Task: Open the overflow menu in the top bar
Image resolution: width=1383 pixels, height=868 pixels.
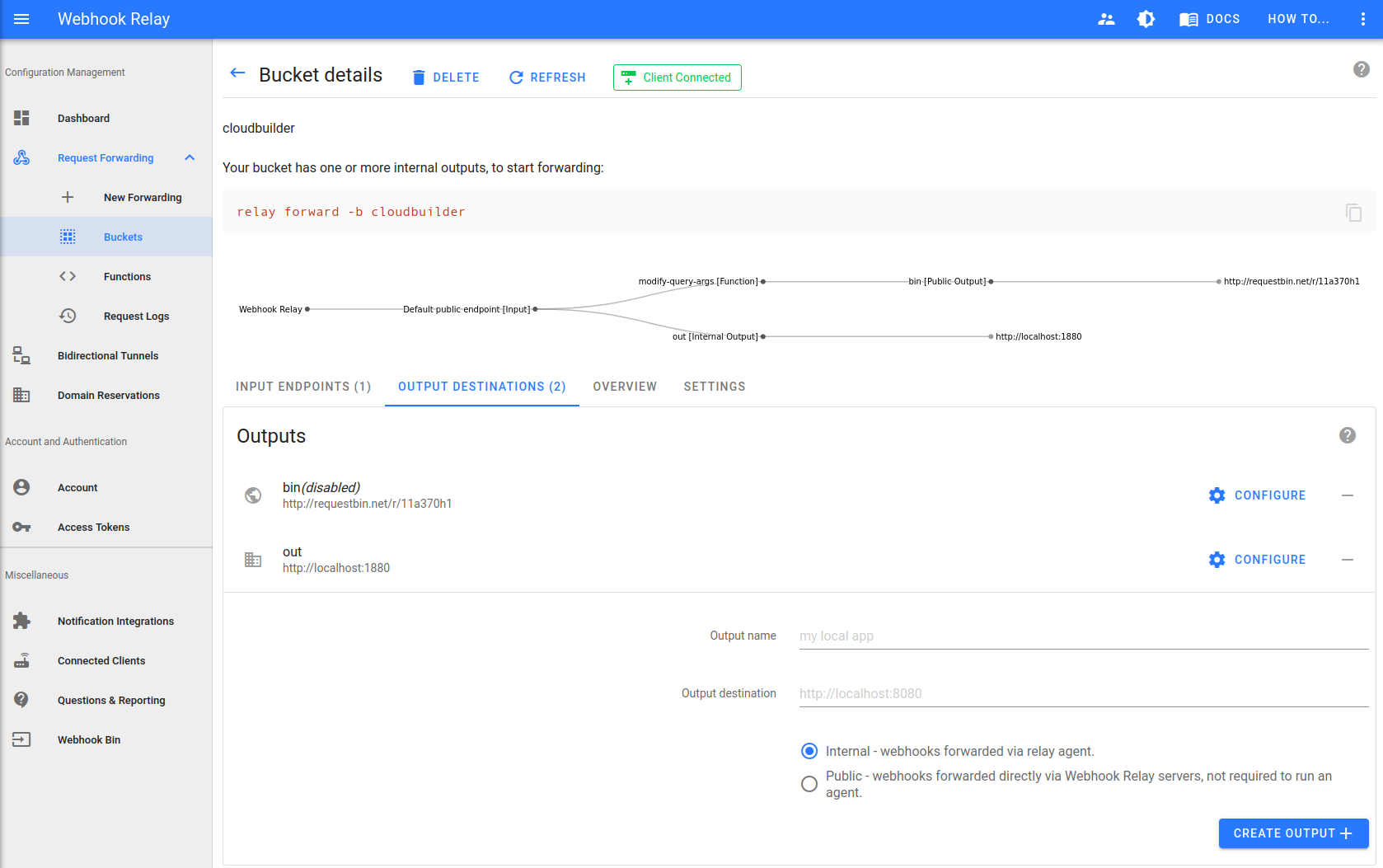Action: click(x=1363, y=18)
